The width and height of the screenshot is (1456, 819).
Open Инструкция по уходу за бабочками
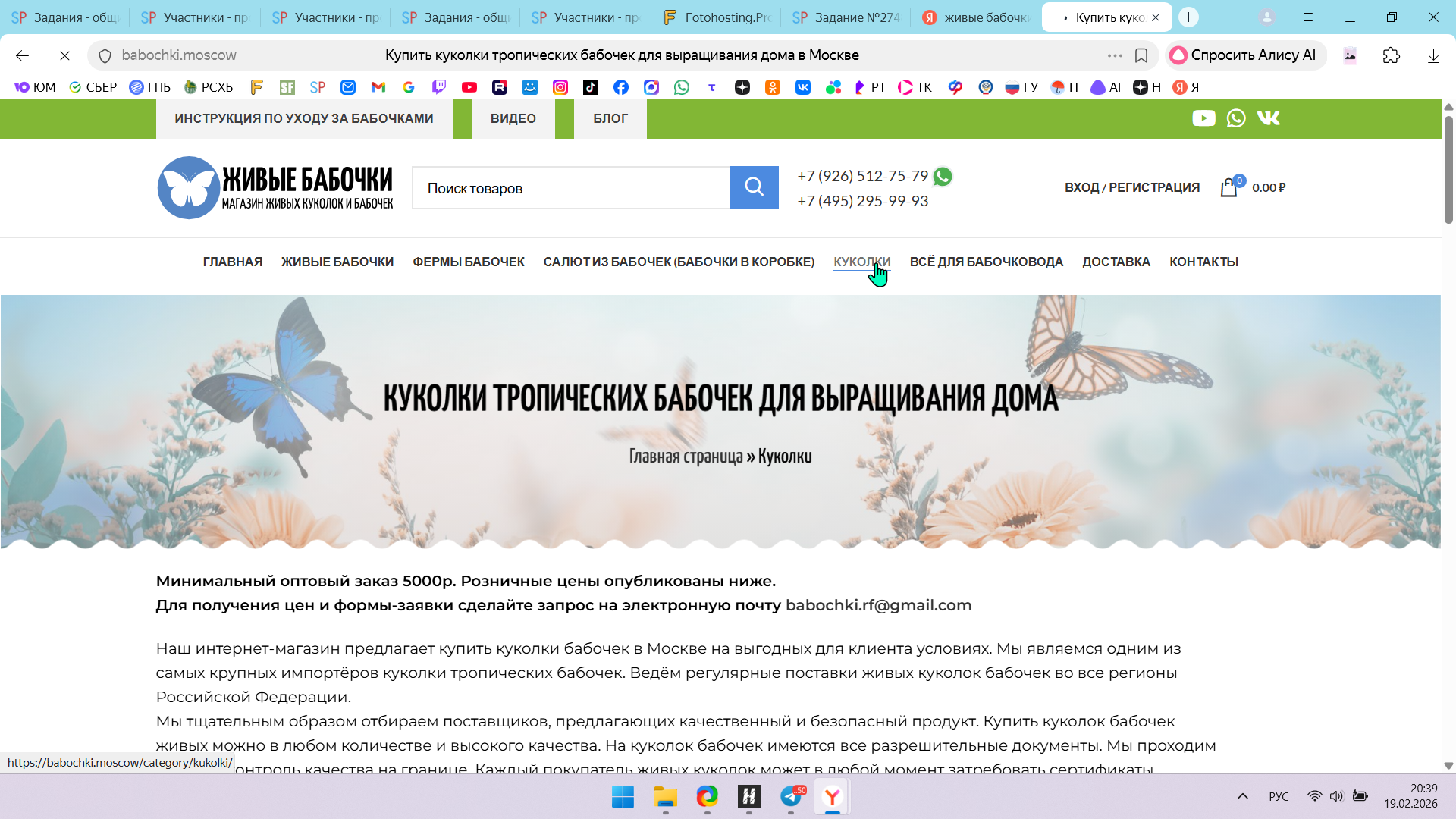(303, 118)
